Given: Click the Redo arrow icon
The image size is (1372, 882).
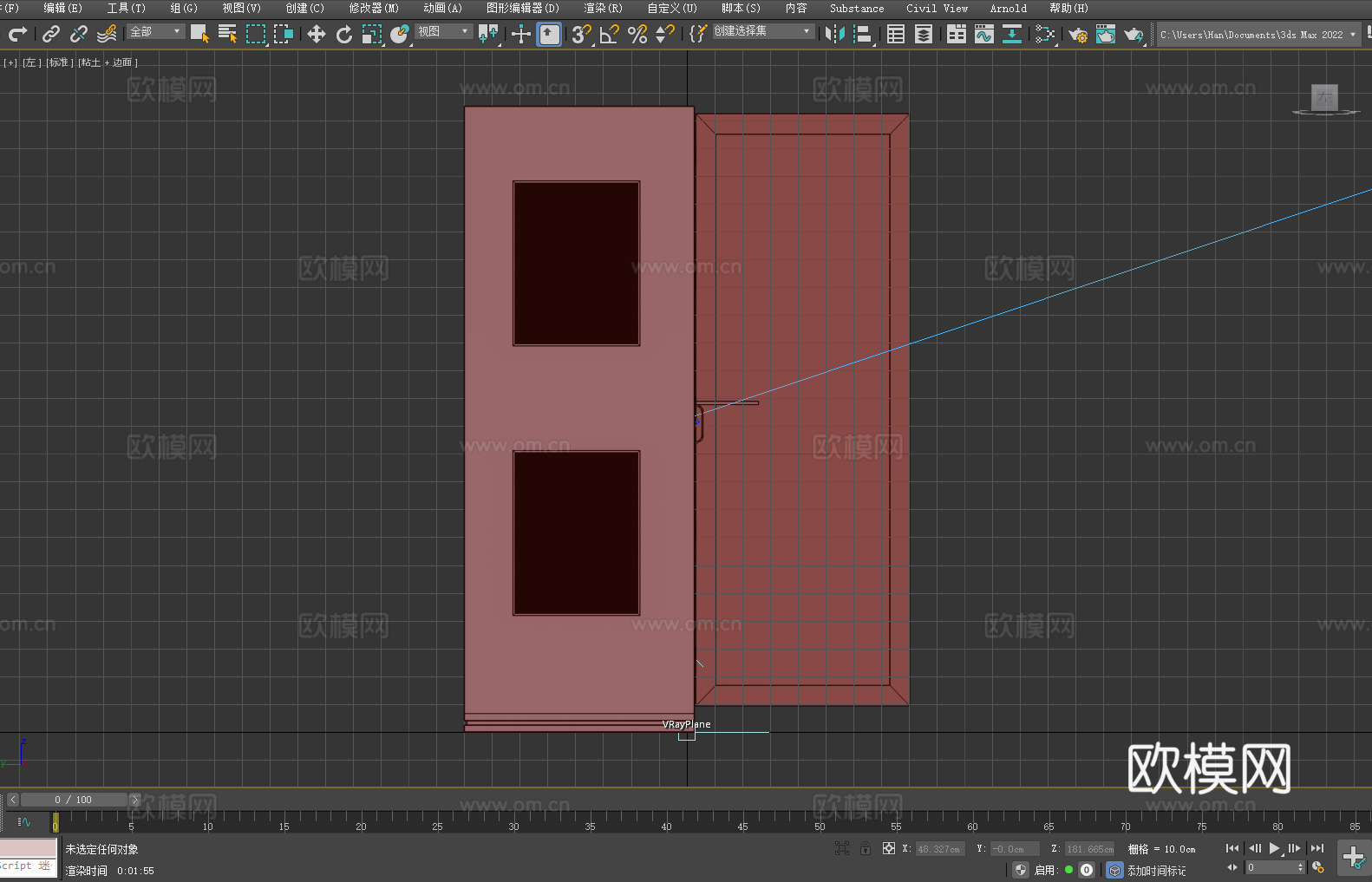Looking at the screenshot, I should pyautogui.click(x=17, y=34).
